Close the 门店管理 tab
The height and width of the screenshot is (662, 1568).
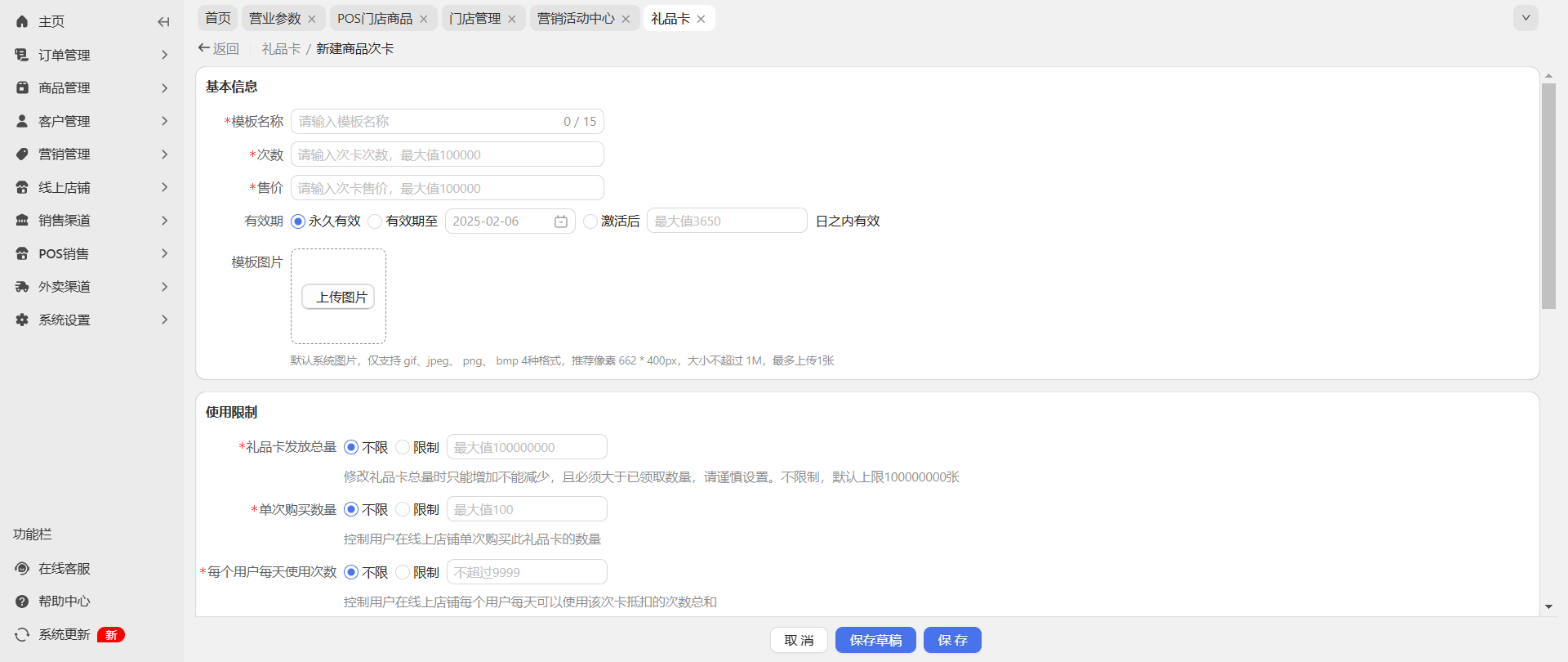(512, 19)
